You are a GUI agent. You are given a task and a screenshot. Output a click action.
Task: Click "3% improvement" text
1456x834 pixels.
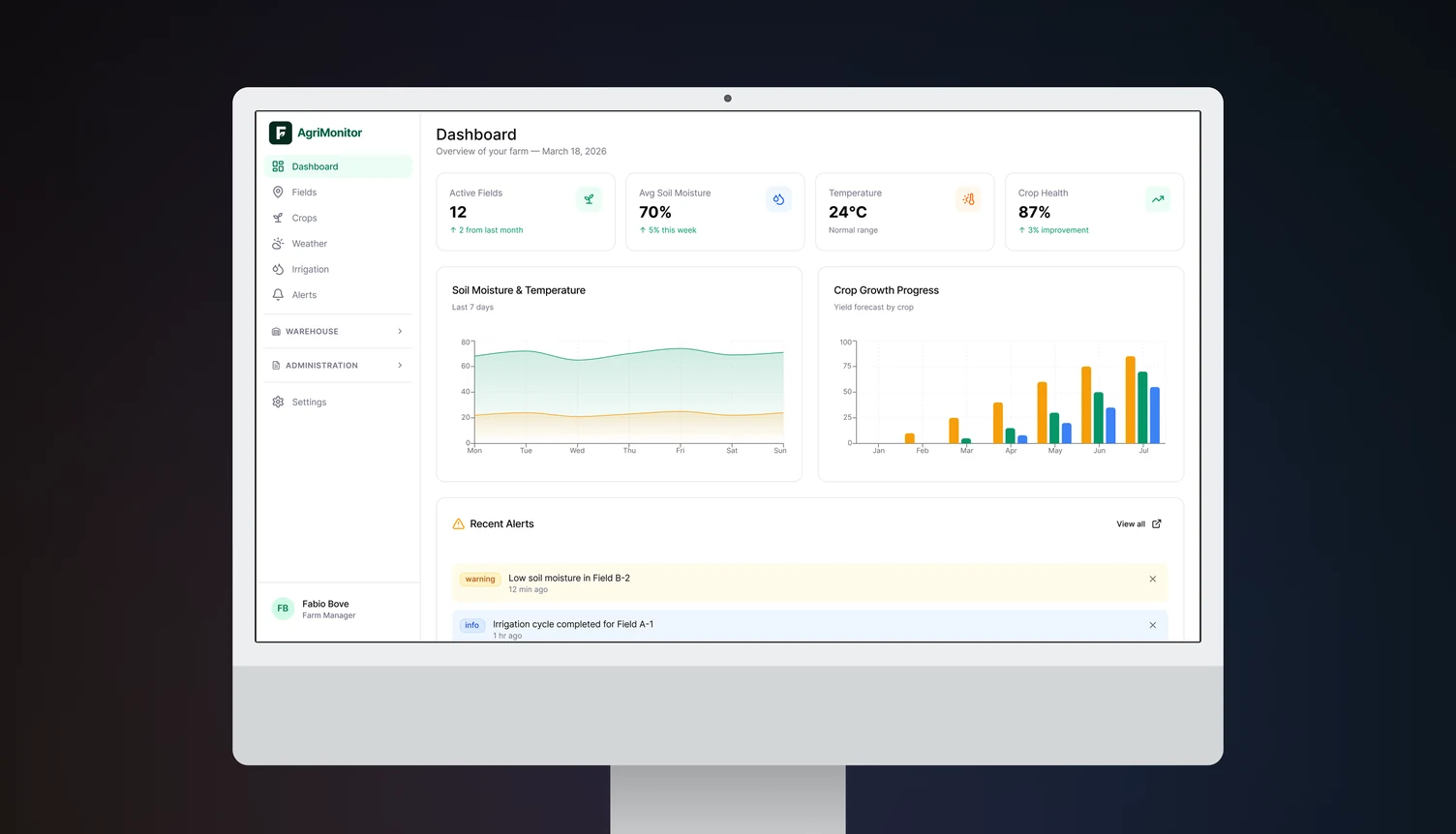1058,230
